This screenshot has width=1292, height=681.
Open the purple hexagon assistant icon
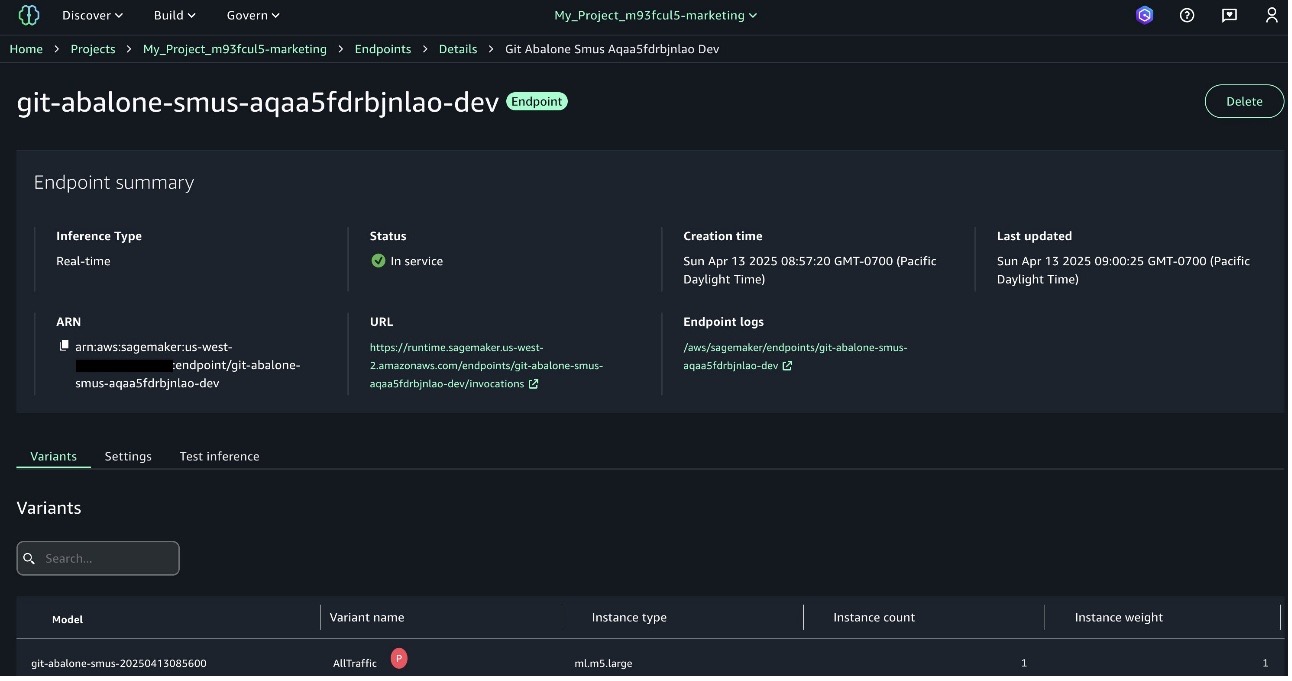coord(1145,15)
